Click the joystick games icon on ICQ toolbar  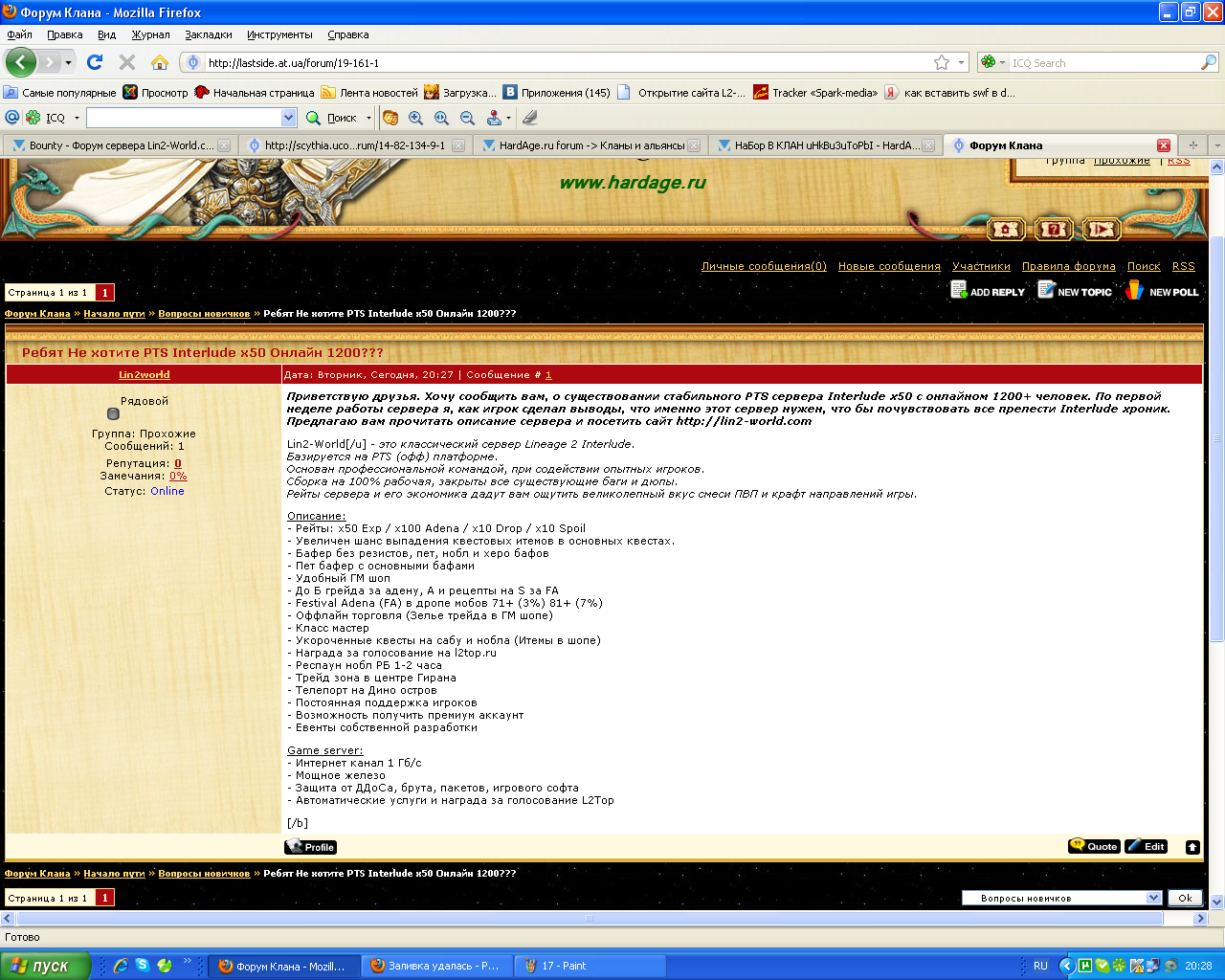(494, 118)
